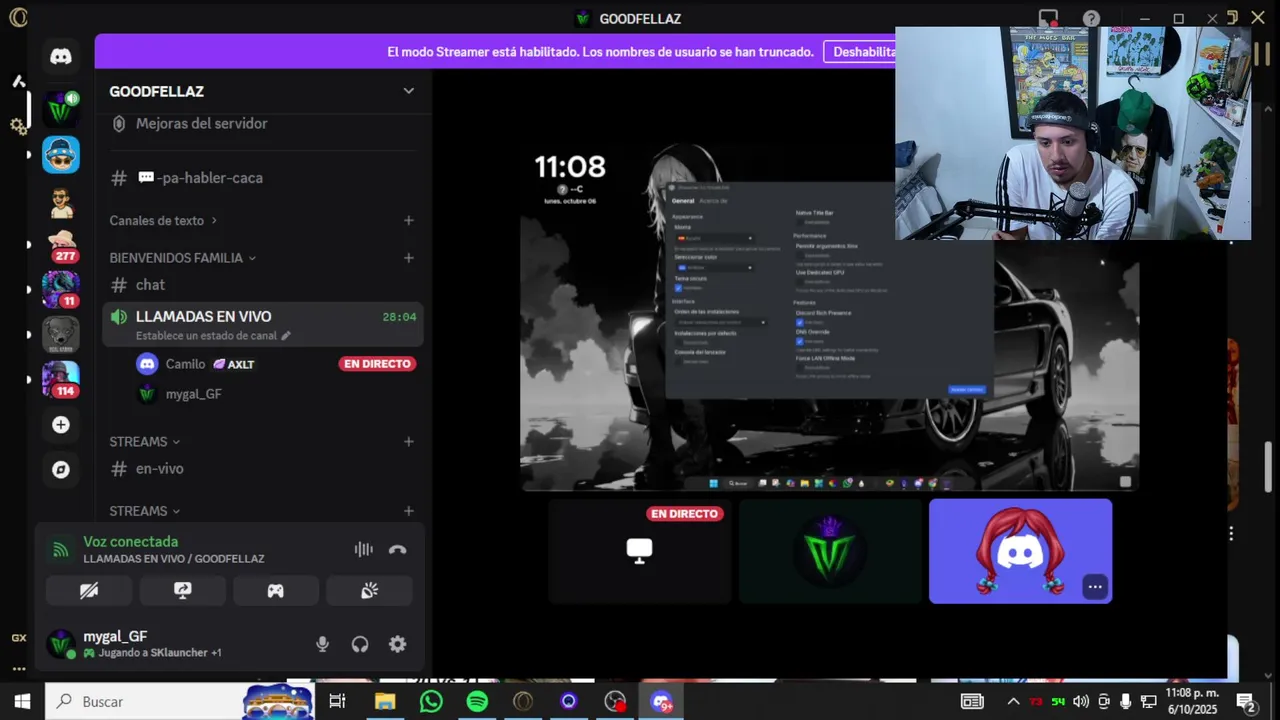Screen dimensions: 1280x720
Task: Toggle headphone deafen
Action: (x=360, y=644)
